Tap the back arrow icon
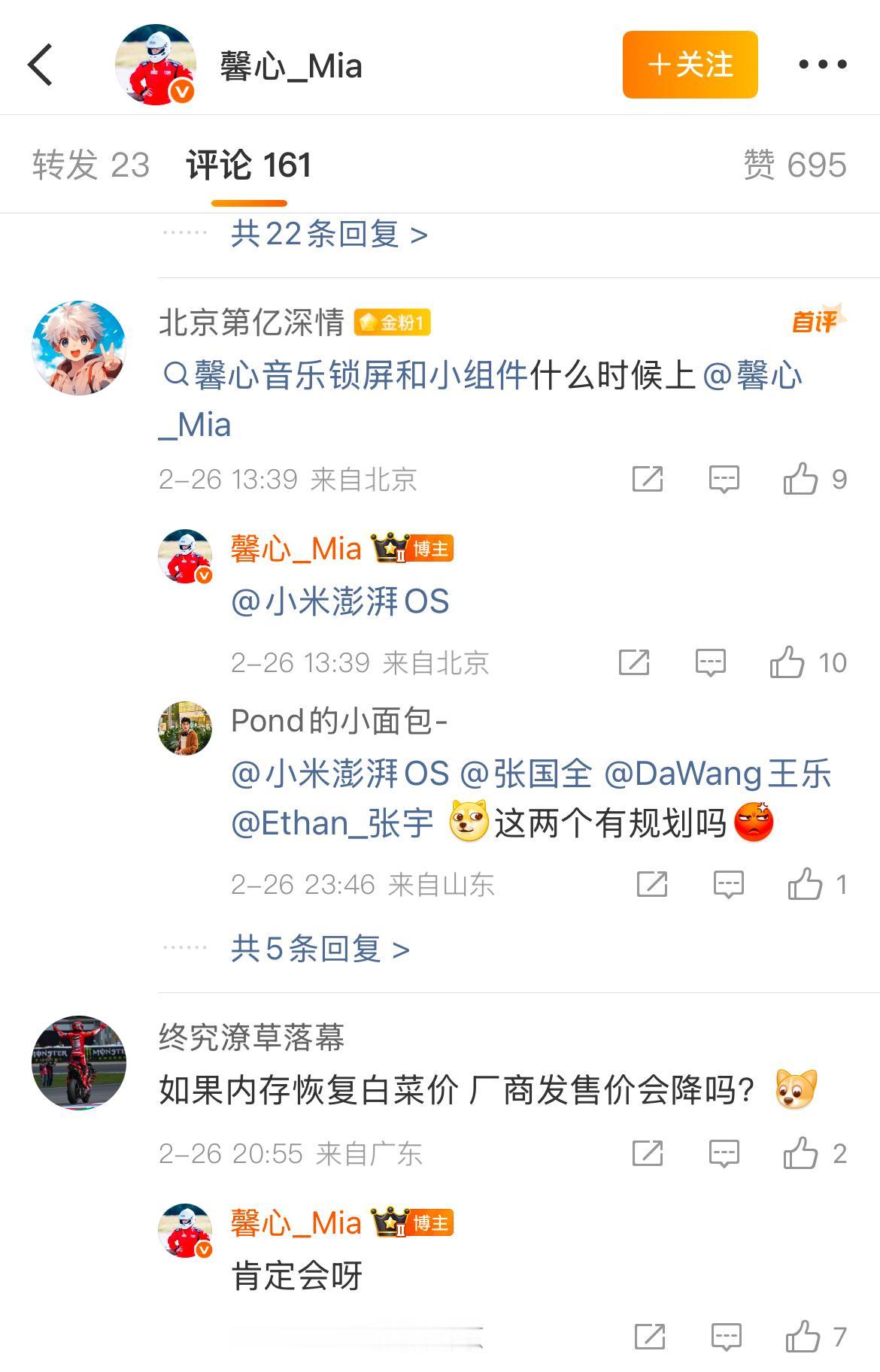880x1372 pixels. coord(41,65)
